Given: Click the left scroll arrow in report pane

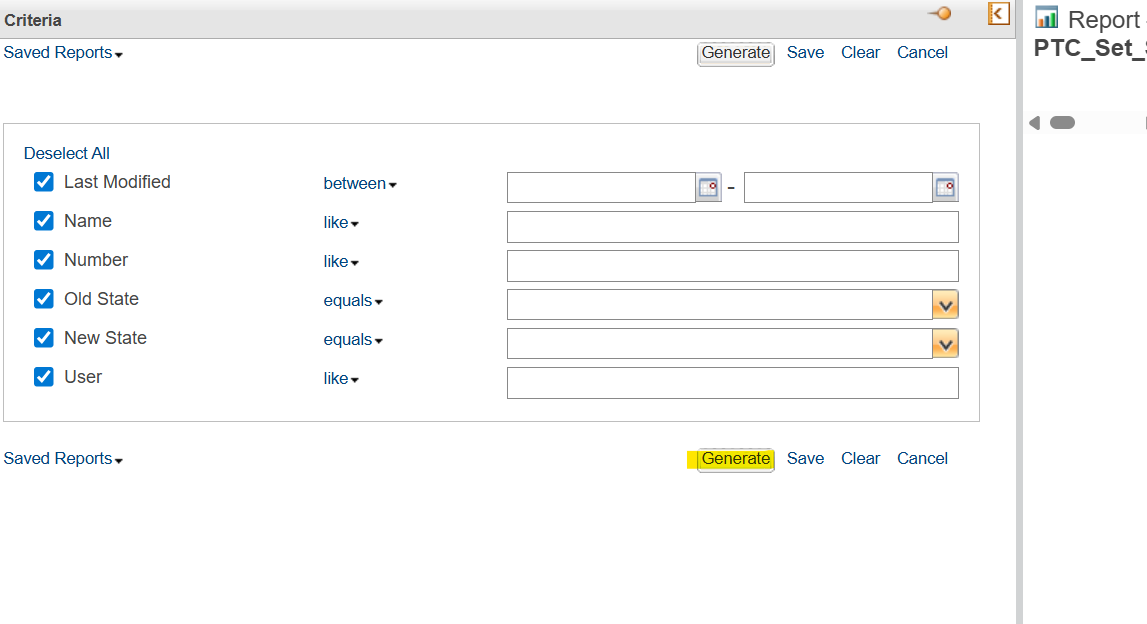Looking at the screenshot, I should point(1035,122).
